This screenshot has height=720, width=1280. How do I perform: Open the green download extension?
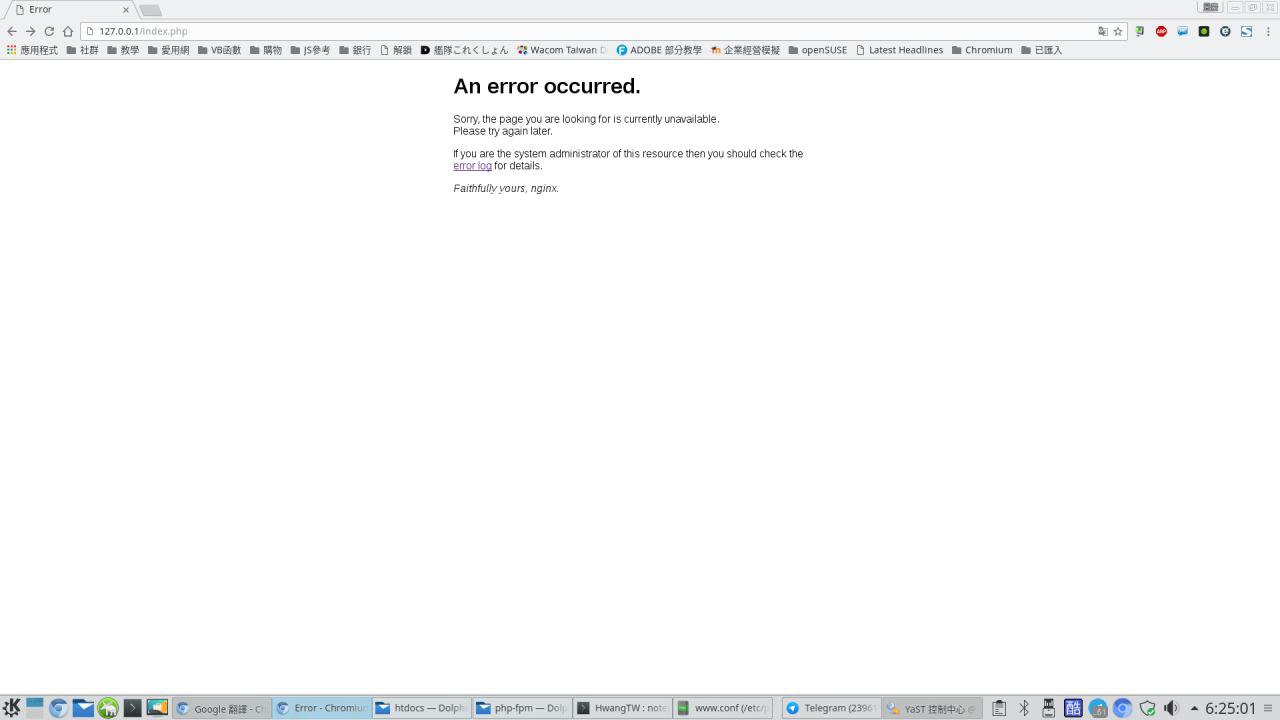[1139, 31]
